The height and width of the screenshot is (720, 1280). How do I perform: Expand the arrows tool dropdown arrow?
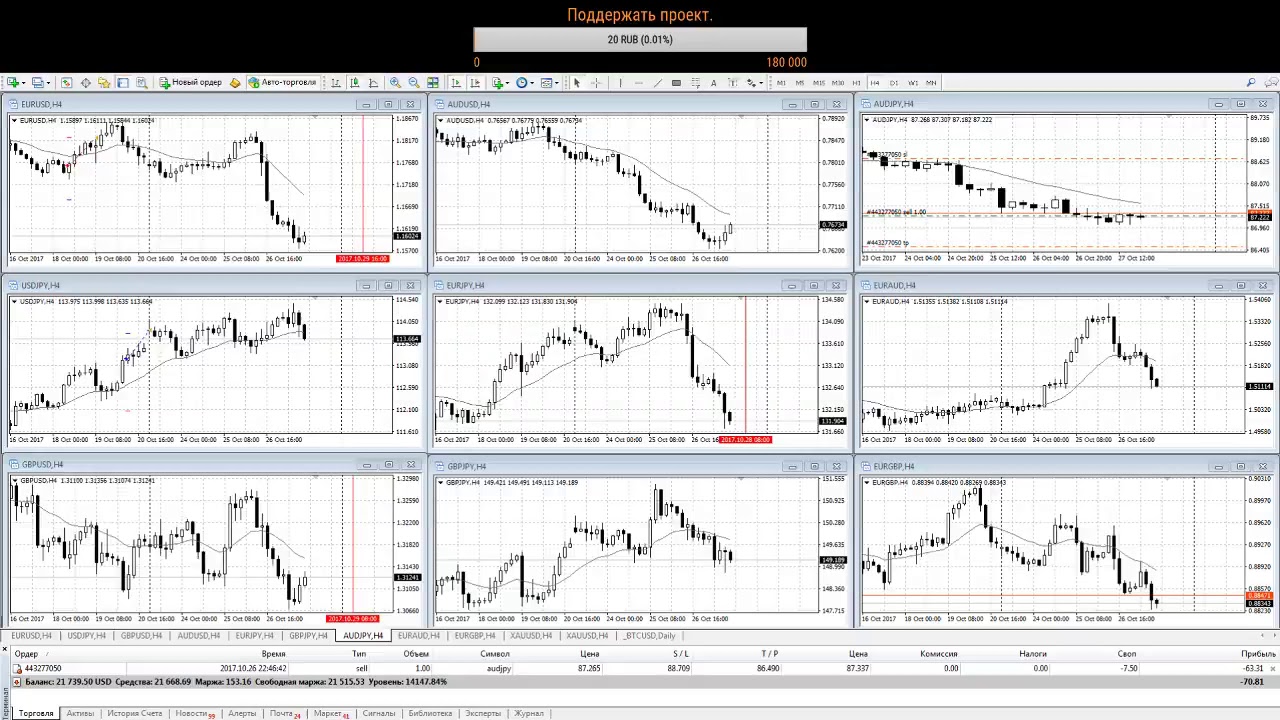click(x=761, y=82)
